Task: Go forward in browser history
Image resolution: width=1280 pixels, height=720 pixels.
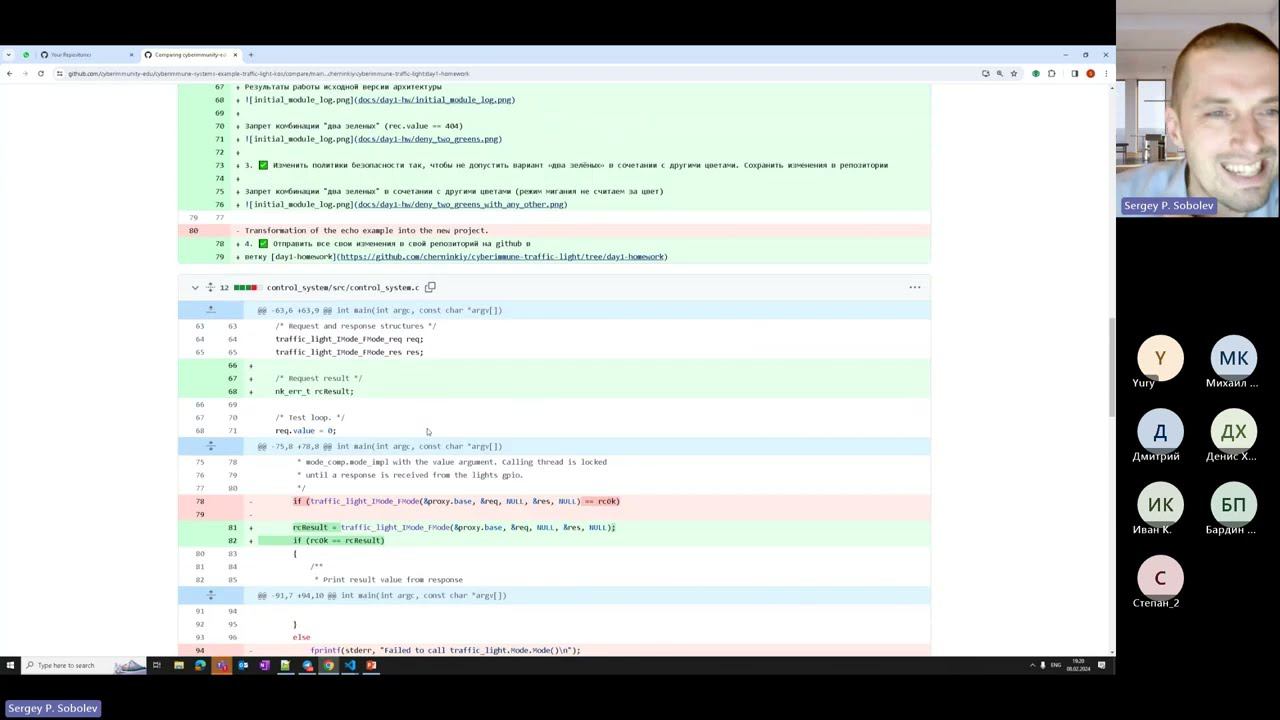Action: point(24,73)
